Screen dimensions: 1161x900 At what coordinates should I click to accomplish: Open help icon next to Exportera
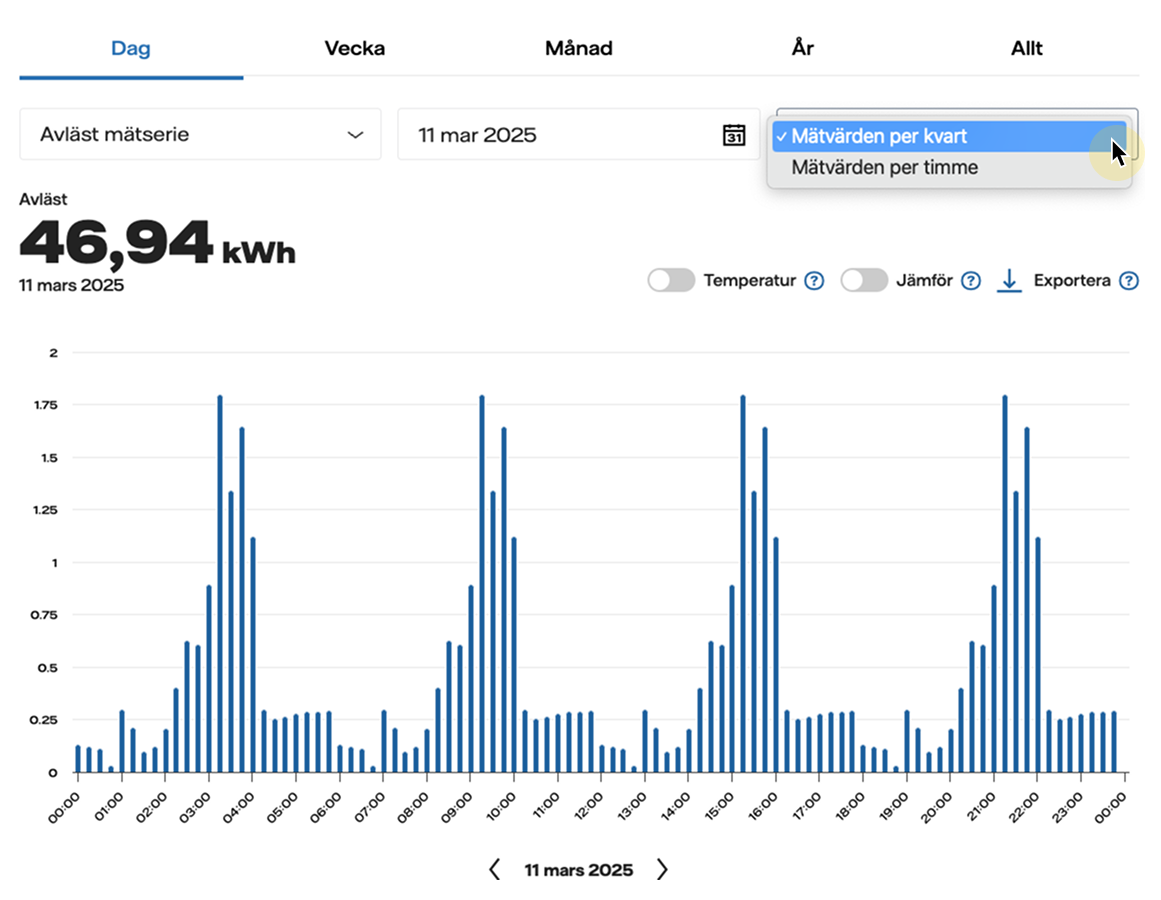(1129, 281)
